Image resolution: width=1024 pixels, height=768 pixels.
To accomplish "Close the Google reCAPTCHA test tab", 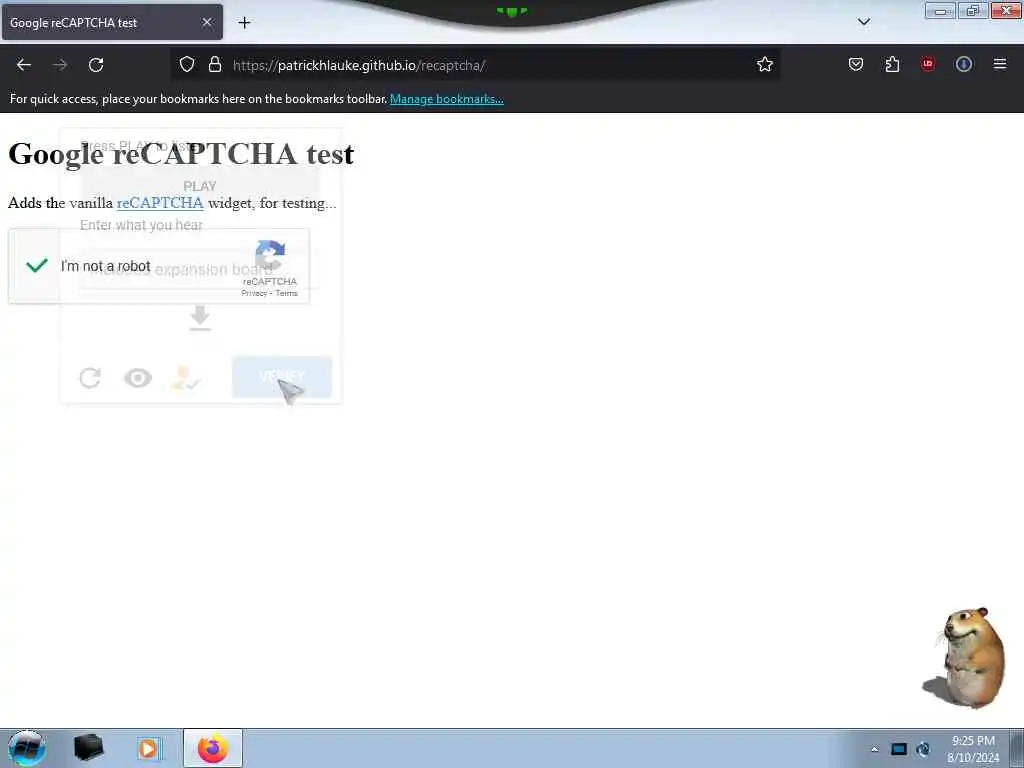I will [x=207, y=22].
